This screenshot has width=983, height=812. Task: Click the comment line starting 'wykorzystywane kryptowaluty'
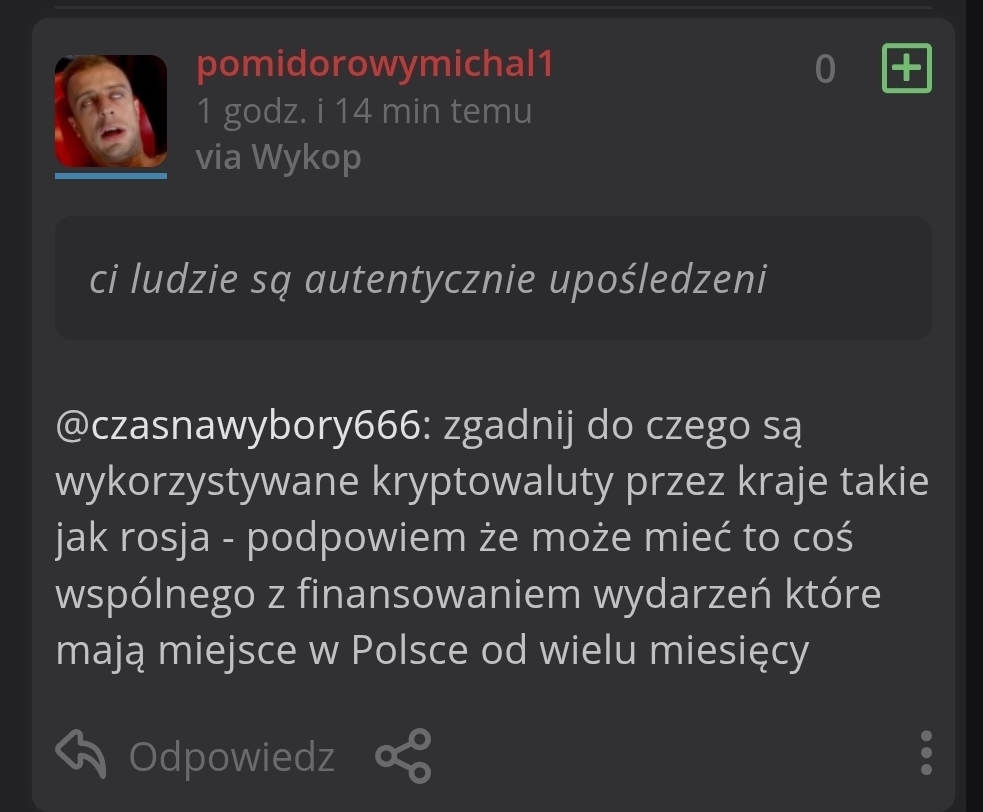click(492, 482)
